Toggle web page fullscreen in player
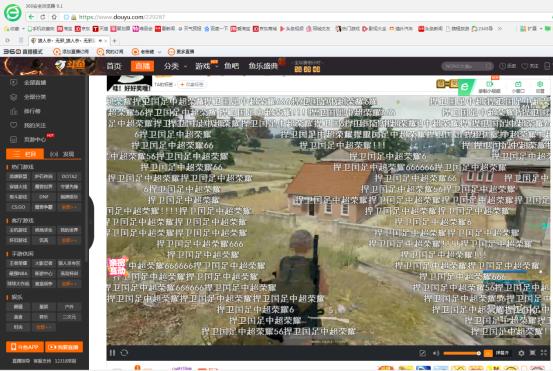This screenshot has height=371, width=553. pyautogui.click(x=533, y=353)
